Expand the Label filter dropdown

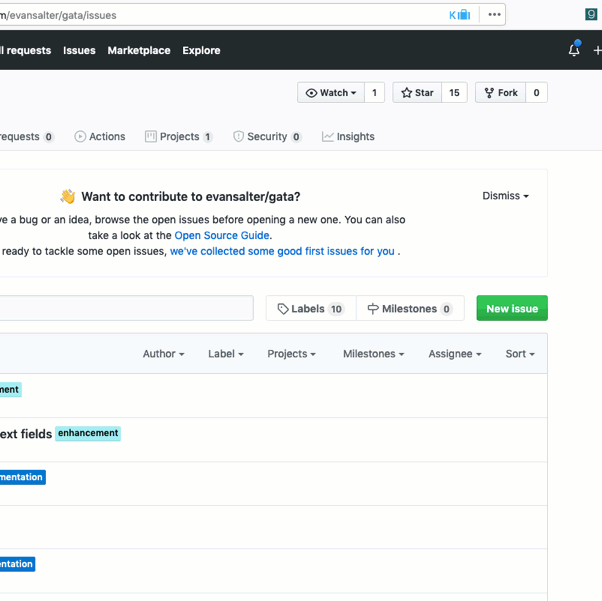[x=226, y=354]
